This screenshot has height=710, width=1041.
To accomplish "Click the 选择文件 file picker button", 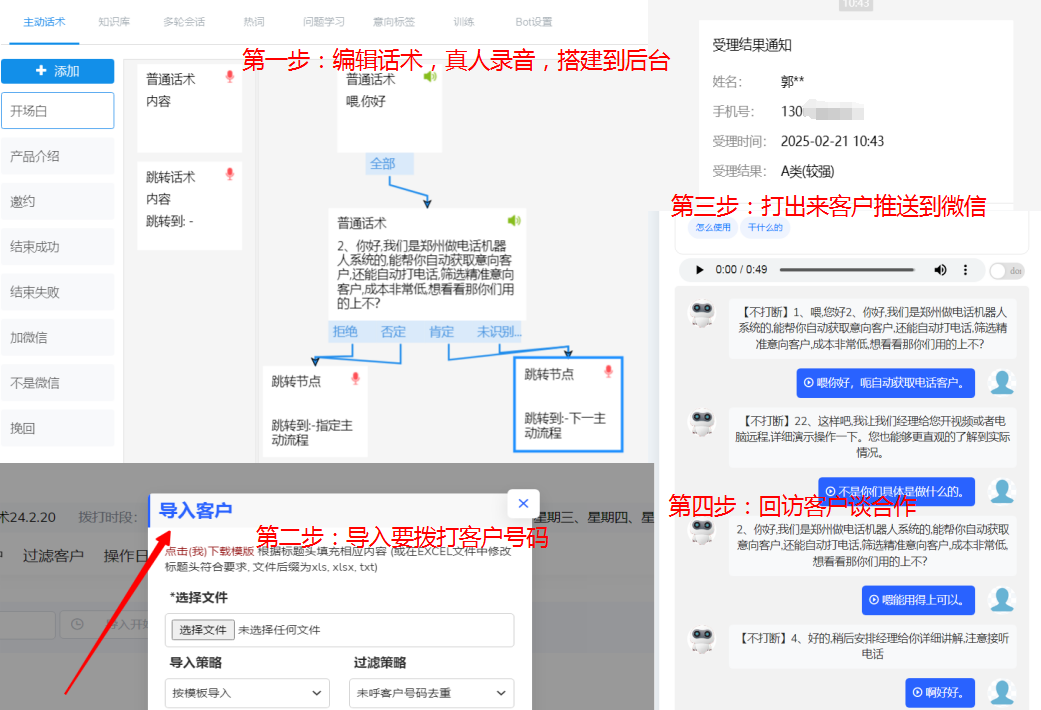I will (203, 630).
